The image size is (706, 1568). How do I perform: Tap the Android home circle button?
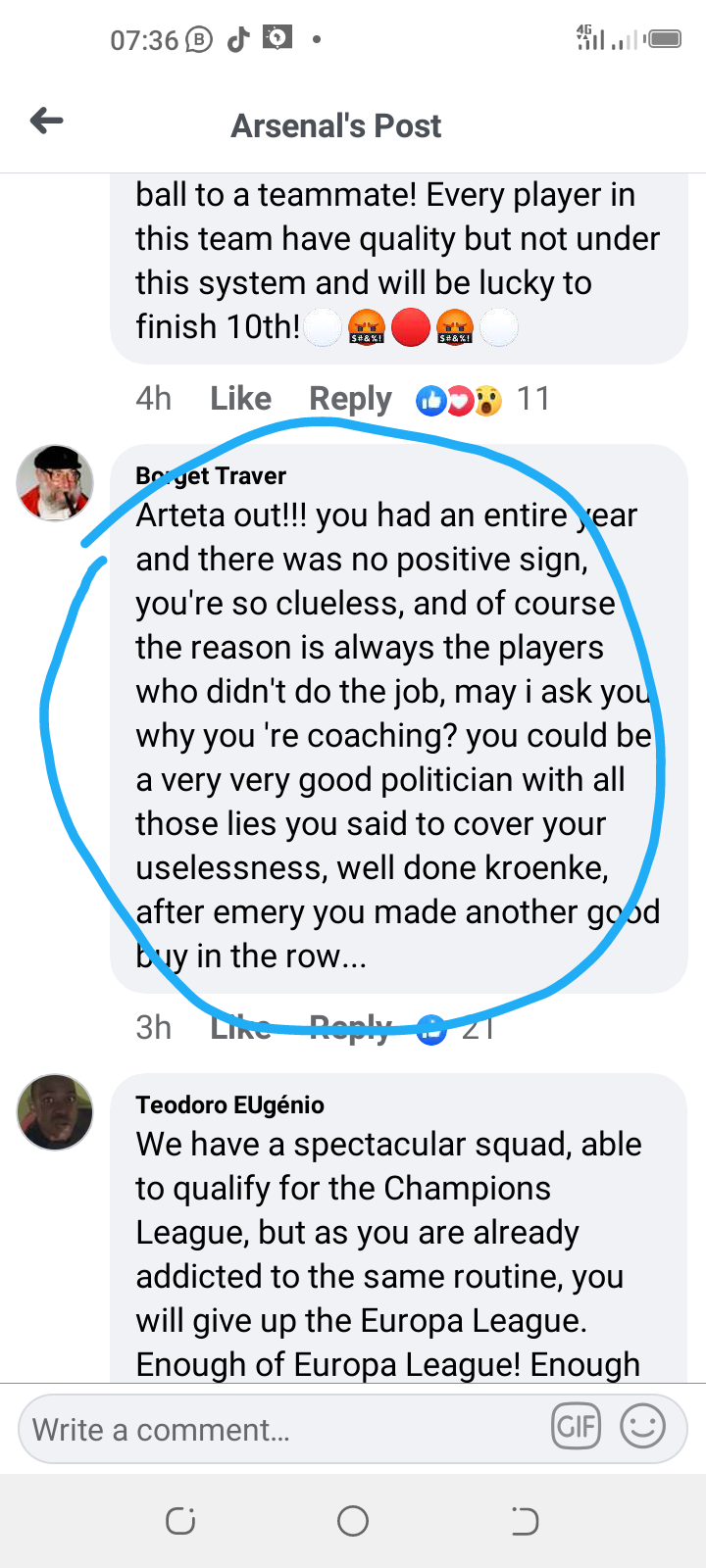click(353, 1521)
